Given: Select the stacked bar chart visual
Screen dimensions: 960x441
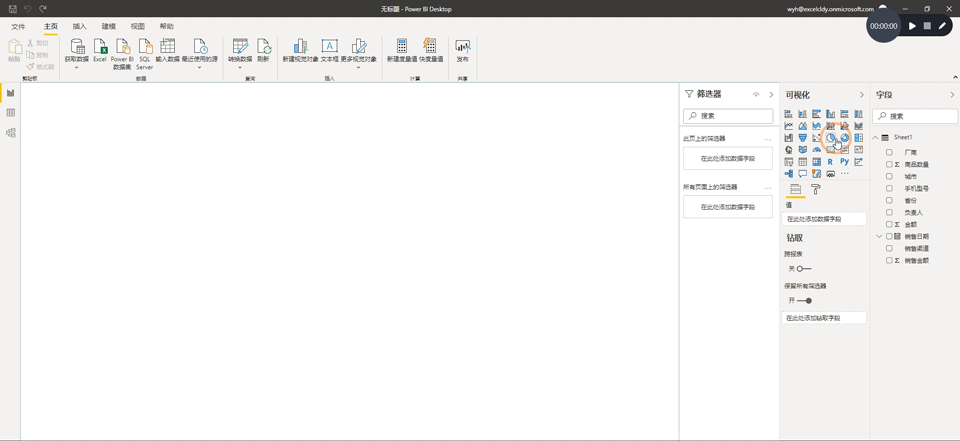Looking at the screenshot, I should (789, 114).
